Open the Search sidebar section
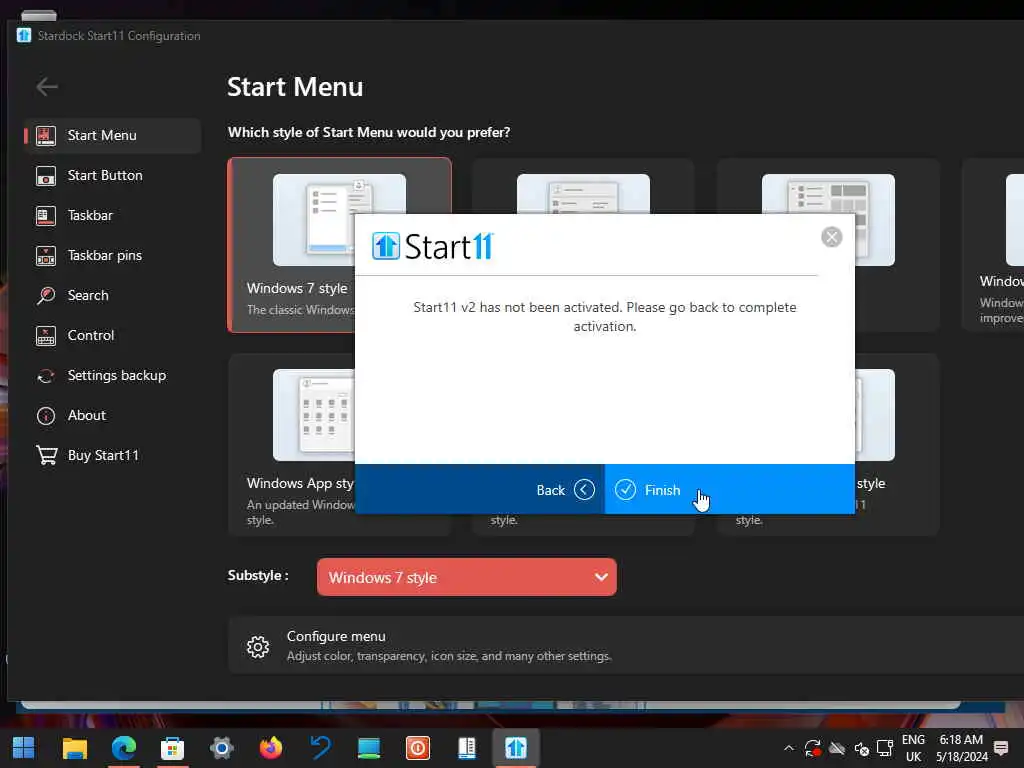1024x768 pixels. pos(112,295)
